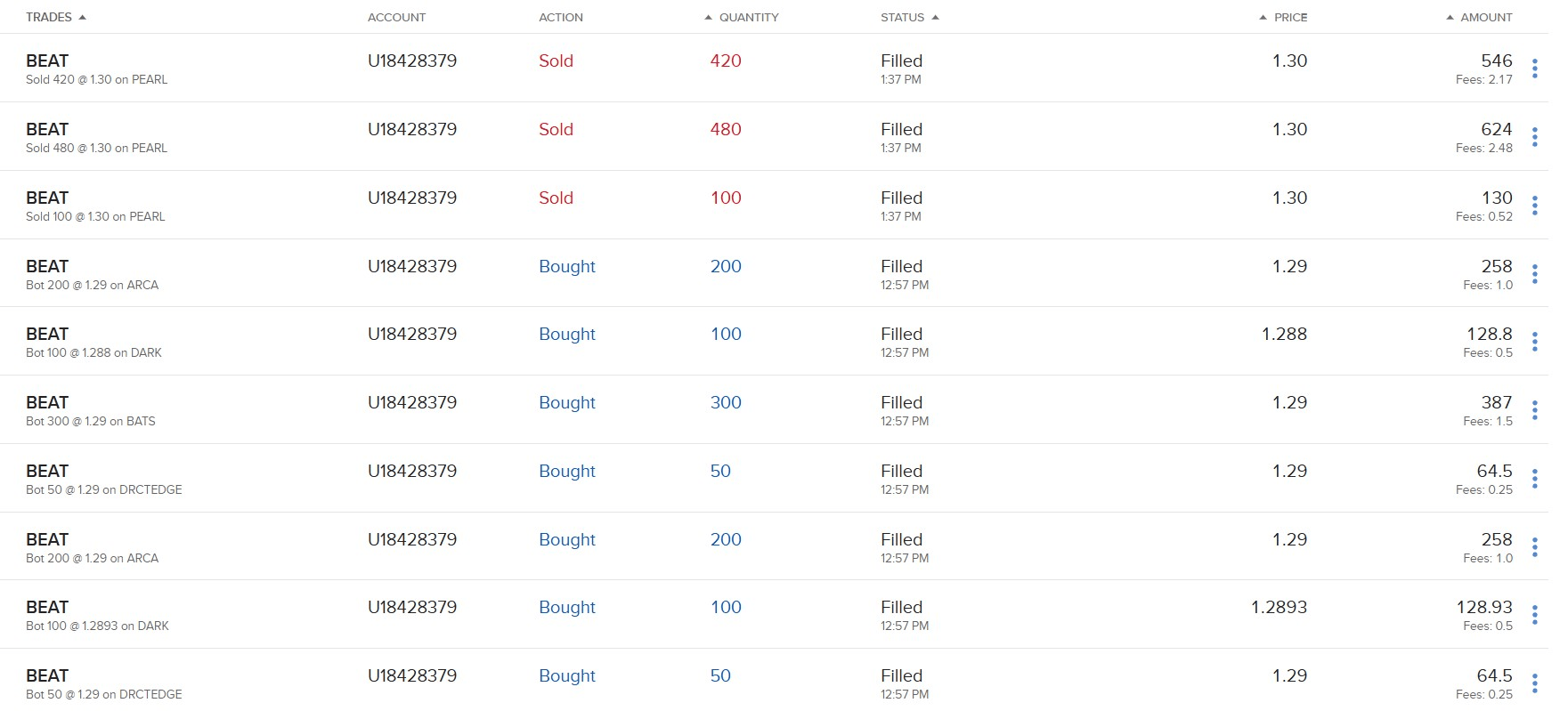The width and height of the screenshot is (1568, 711).
Task: Open options for last DRCTEDGE trade row
Action: pos(1534,683)
